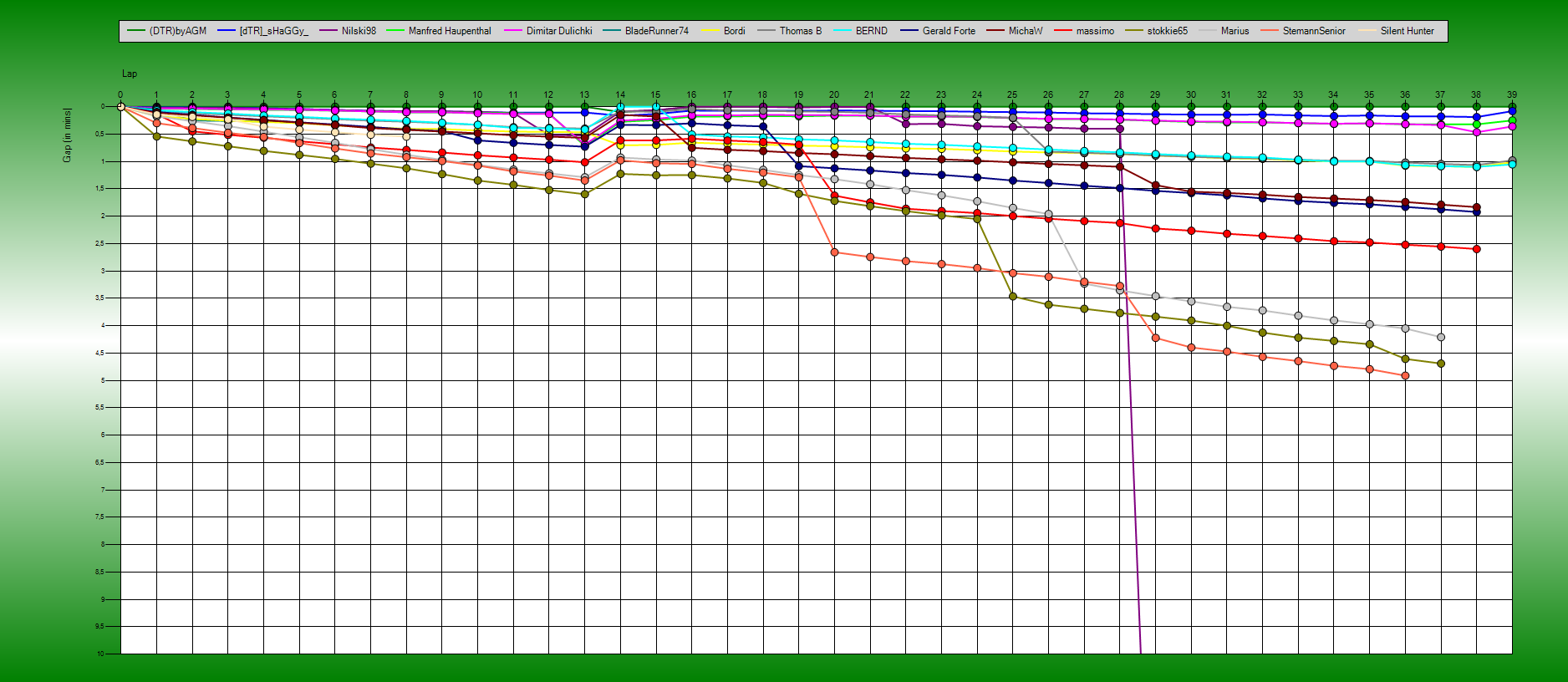Click StemannSenior orange data point at lap 33
1568x682 pixels.
pos(1298,361)
